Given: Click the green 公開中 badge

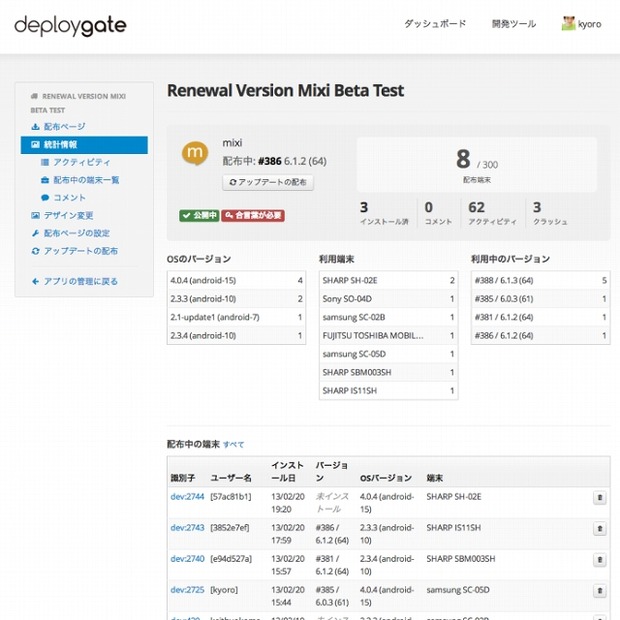Looking at the screenshot, I should pyautogui.click(x=199, y=215).
